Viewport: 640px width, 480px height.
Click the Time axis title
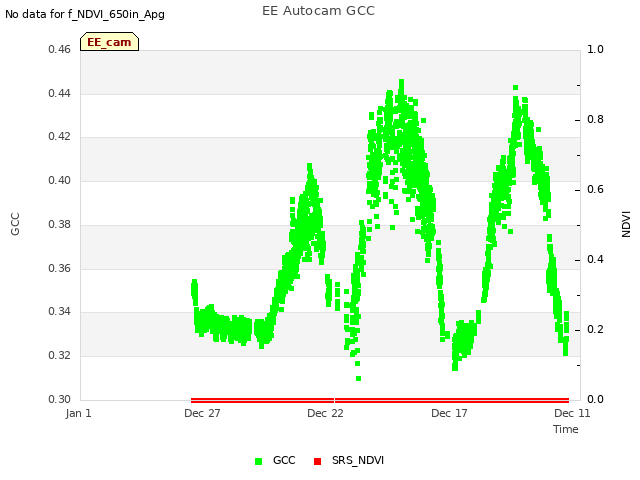click(x=566, y=429)
